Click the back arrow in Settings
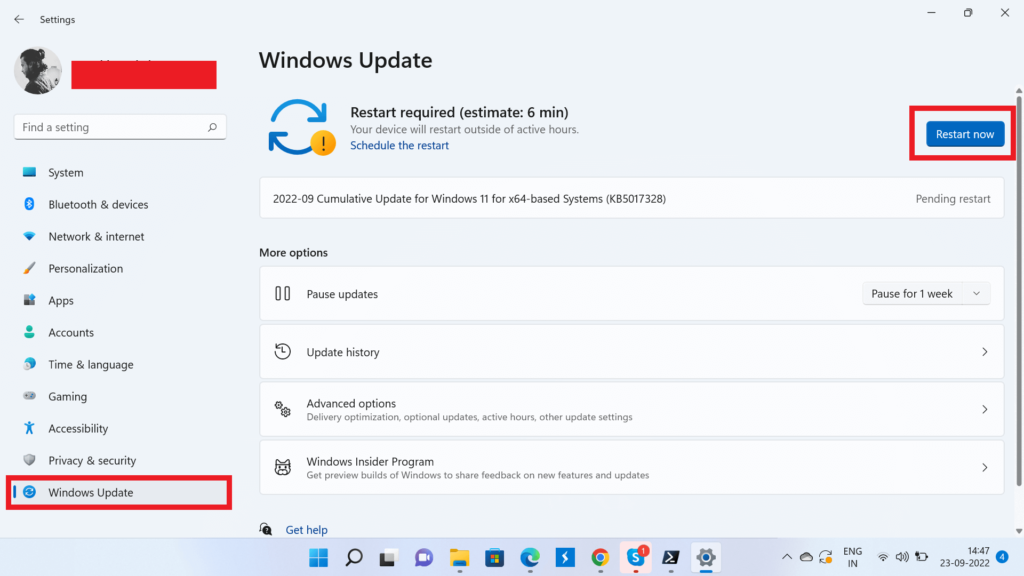1024x576 pixels. [19, 20]
